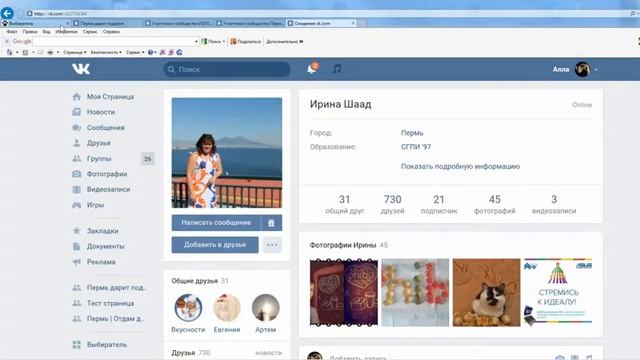Click the Группы icon in sidebar
This screenshot has width=640, height=360.
[x=76, y=158]
